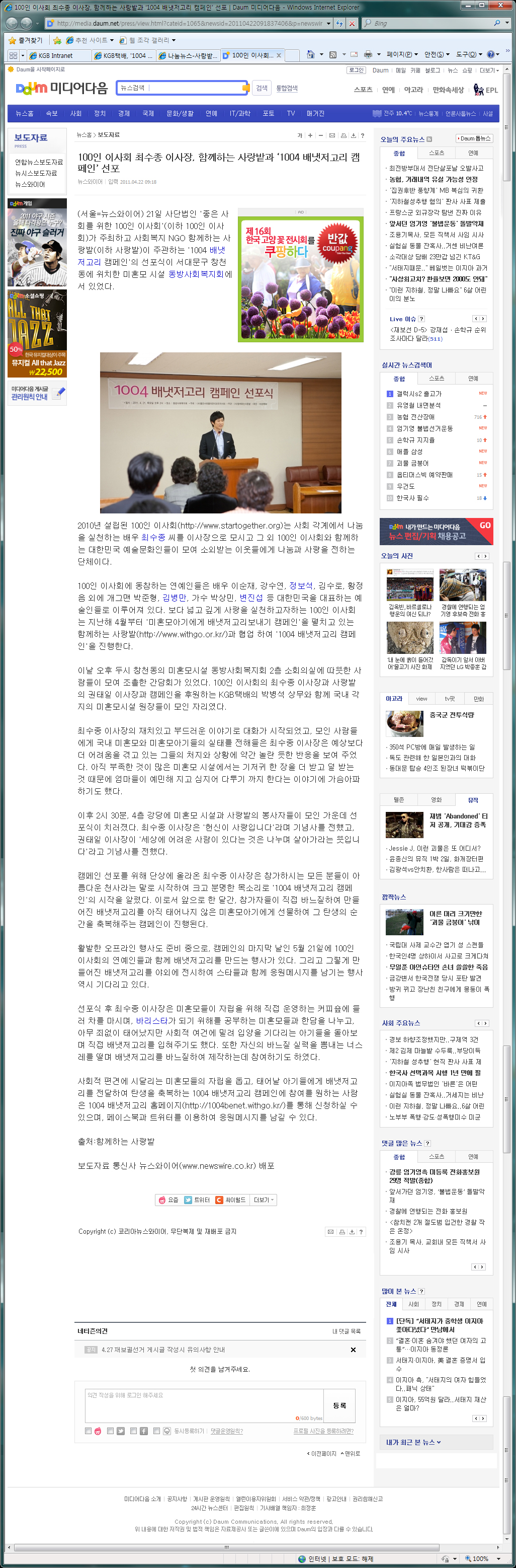Select 스포츠 tab in today's top news
This screenshot has width=516, height=1568.
click(x=437, y=153)
